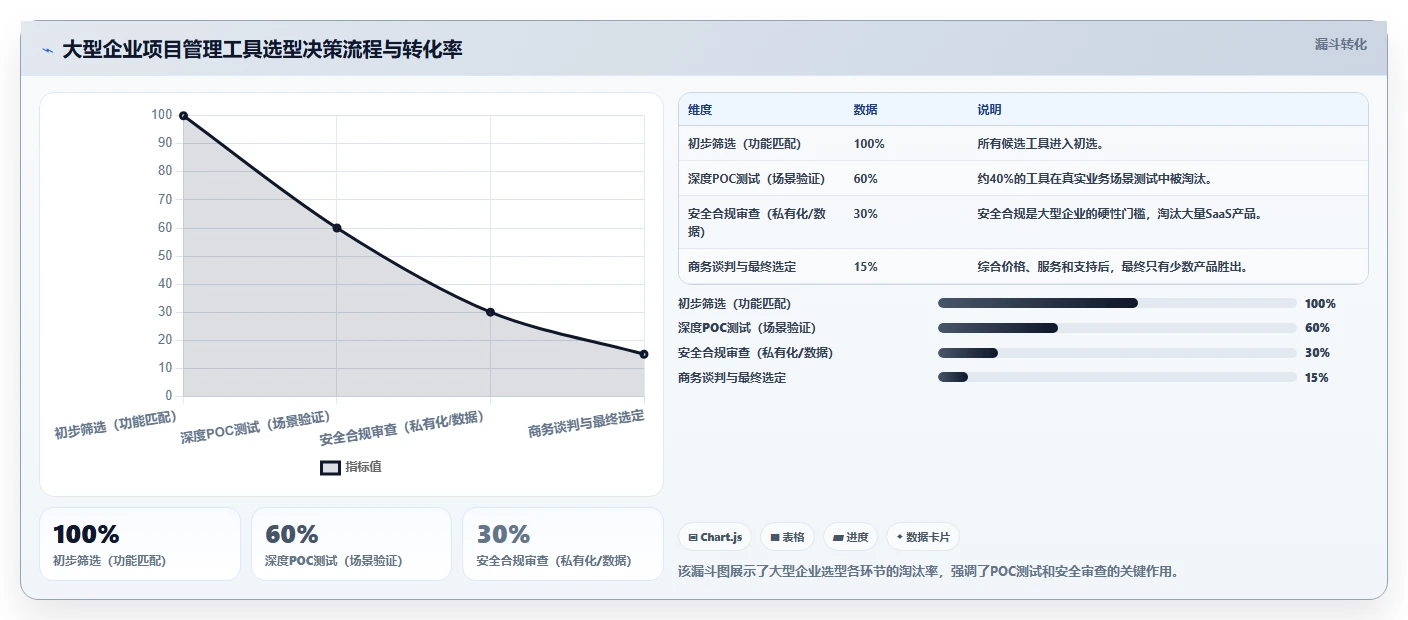
Task: Select the data point at value 100
Action: pyautogui.click(x=183, y=115)
